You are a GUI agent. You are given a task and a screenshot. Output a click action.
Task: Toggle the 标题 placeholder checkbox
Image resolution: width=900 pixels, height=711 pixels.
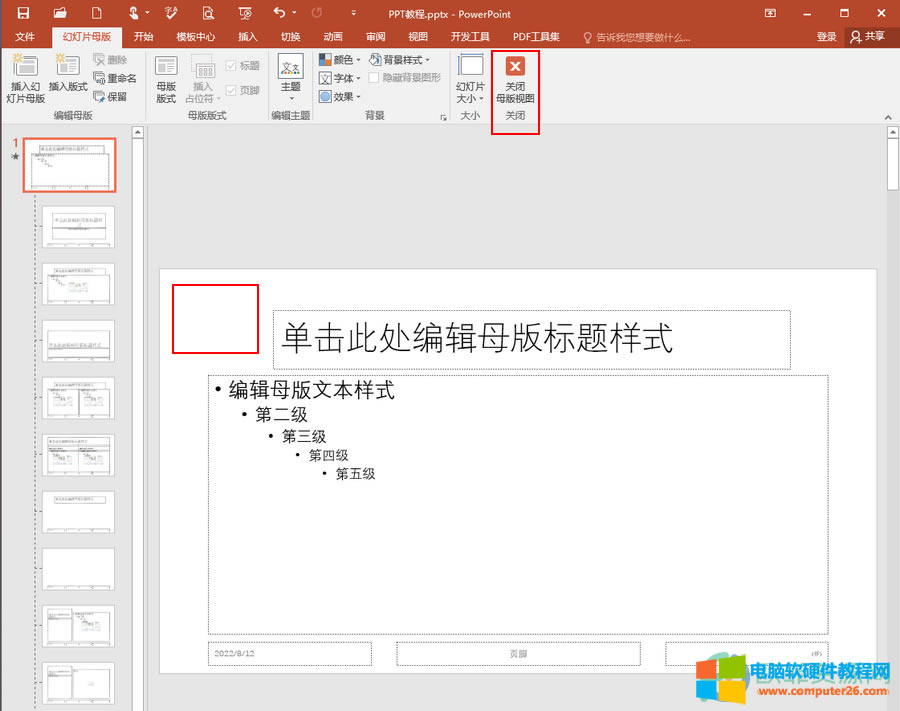pyautogui.click(x=230, y=64)
